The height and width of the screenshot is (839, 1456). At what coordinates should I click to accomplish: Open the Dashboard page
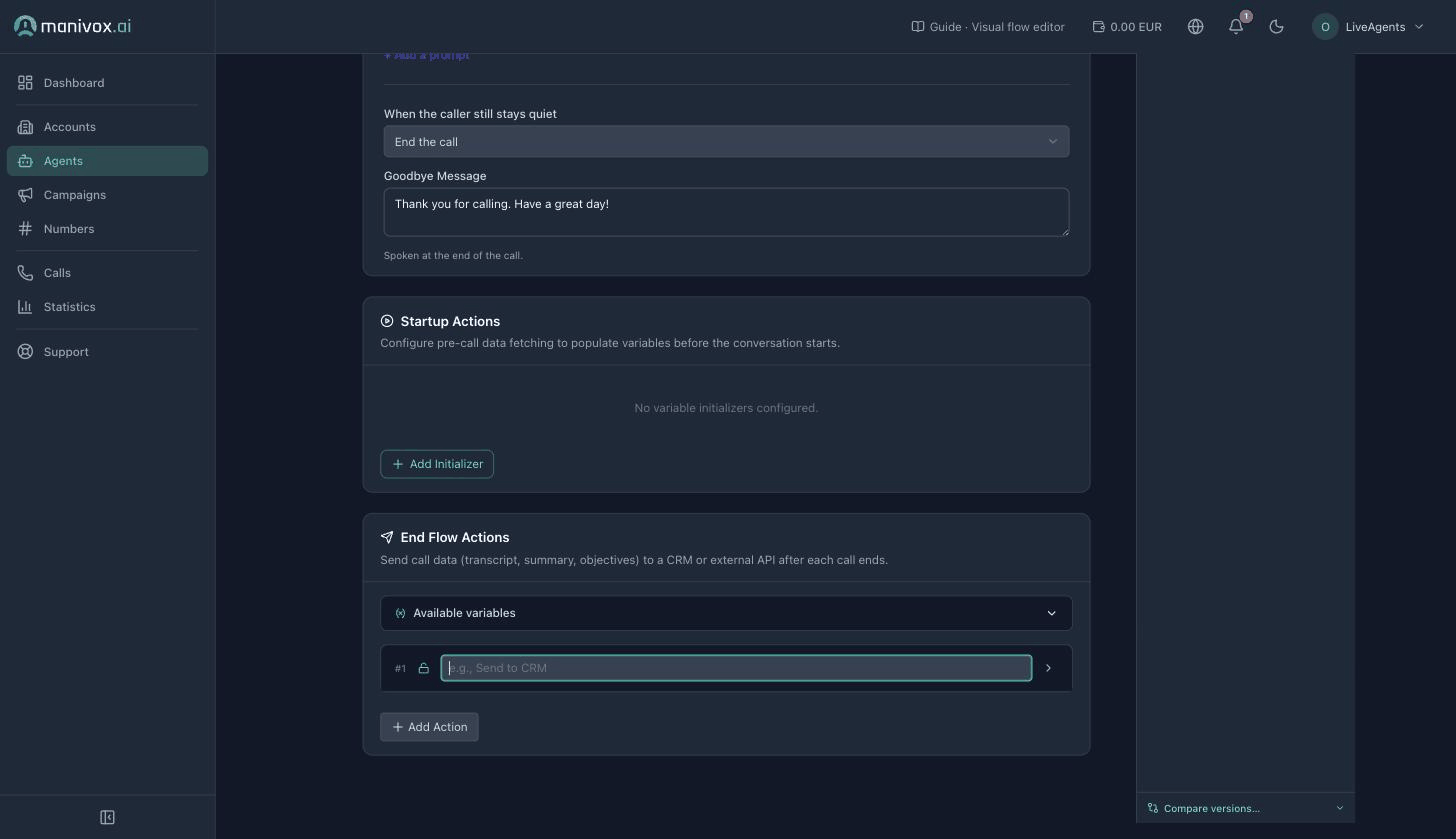pyautogui.click(x=107, y=83)
